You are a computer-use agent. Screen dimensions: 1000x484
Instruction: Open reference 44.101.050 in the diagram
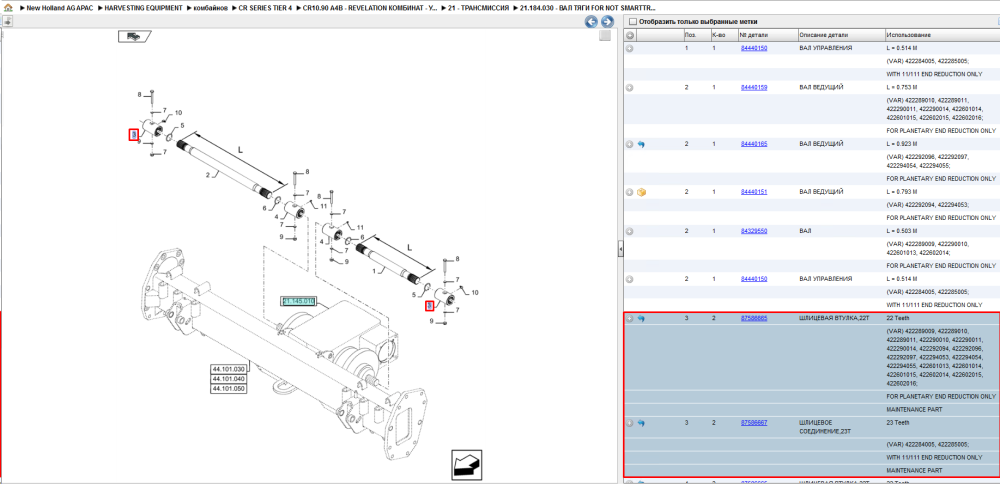[228, 388]
